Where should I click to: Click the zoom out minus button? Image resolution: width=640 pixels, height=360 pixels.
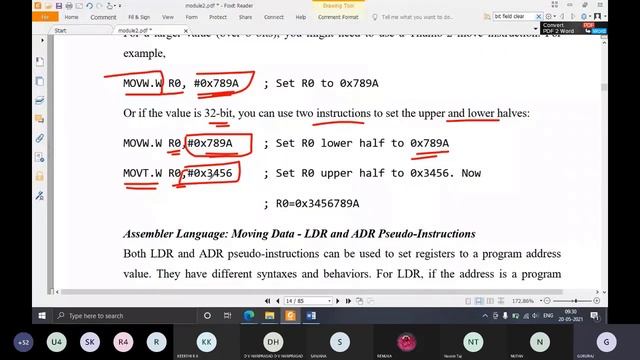click(547, 301)
